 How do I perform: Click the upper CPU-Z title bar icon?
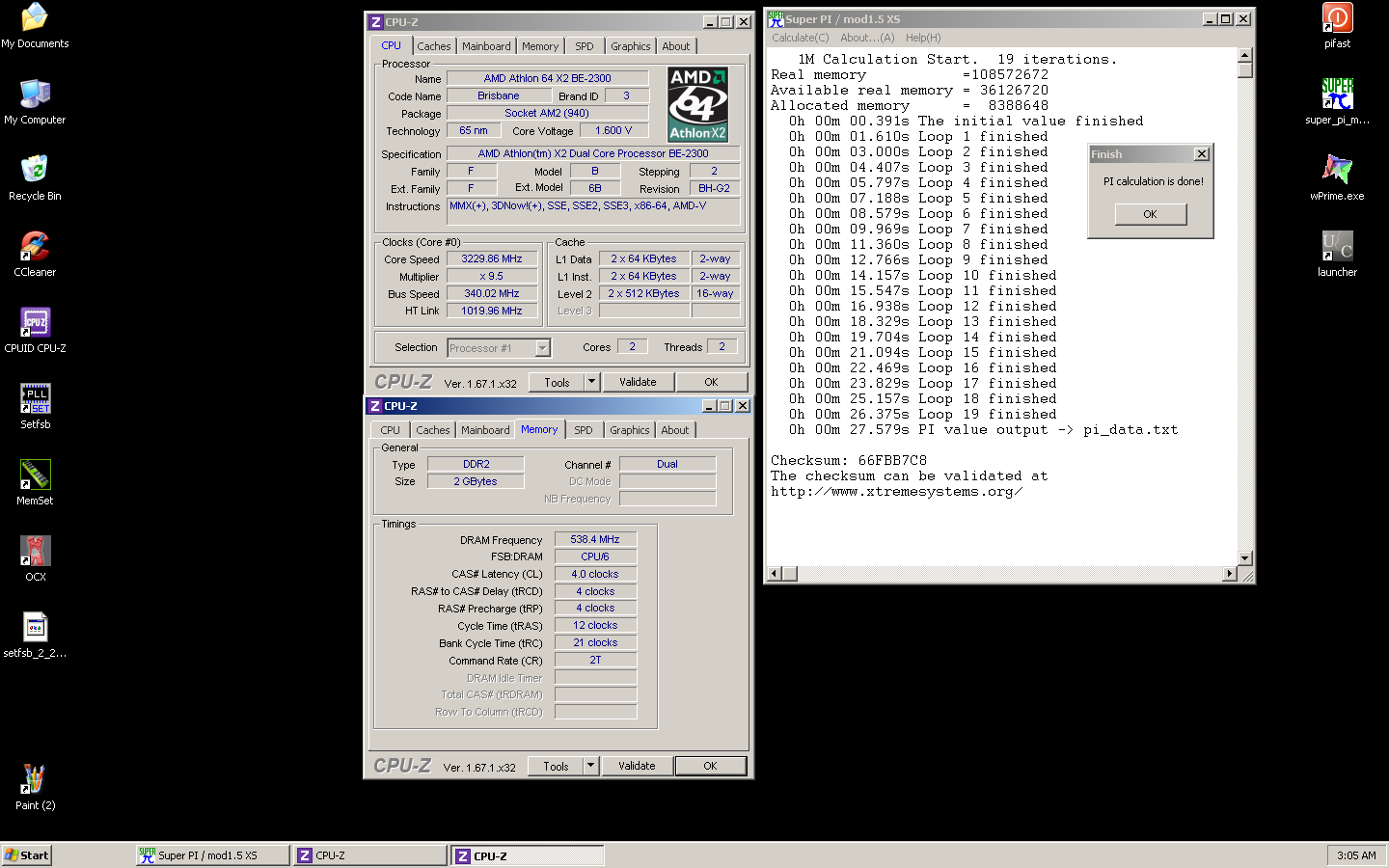[376, 21]
